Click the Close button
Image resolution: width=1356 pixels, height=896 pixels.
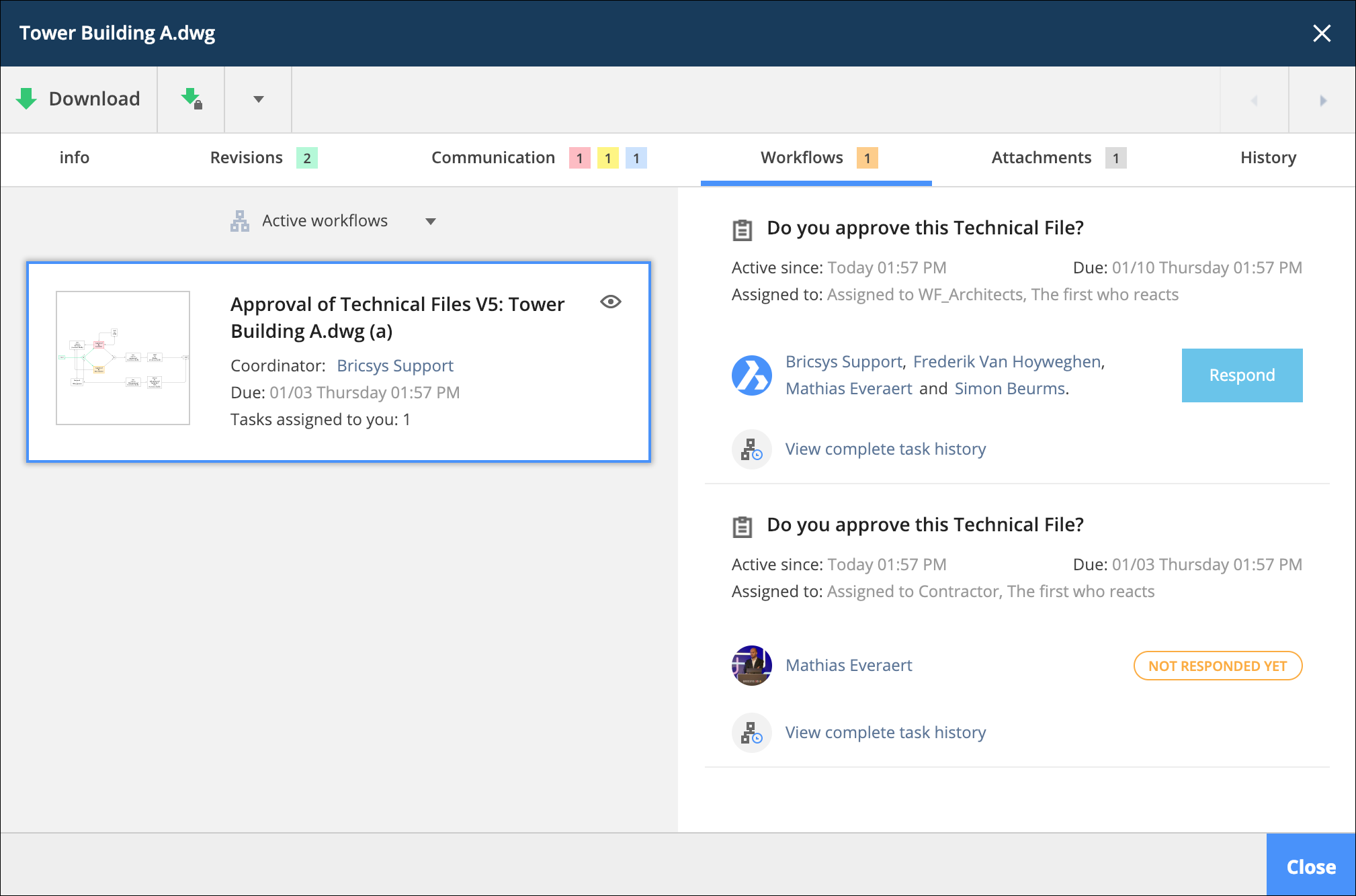point(1310,865)
